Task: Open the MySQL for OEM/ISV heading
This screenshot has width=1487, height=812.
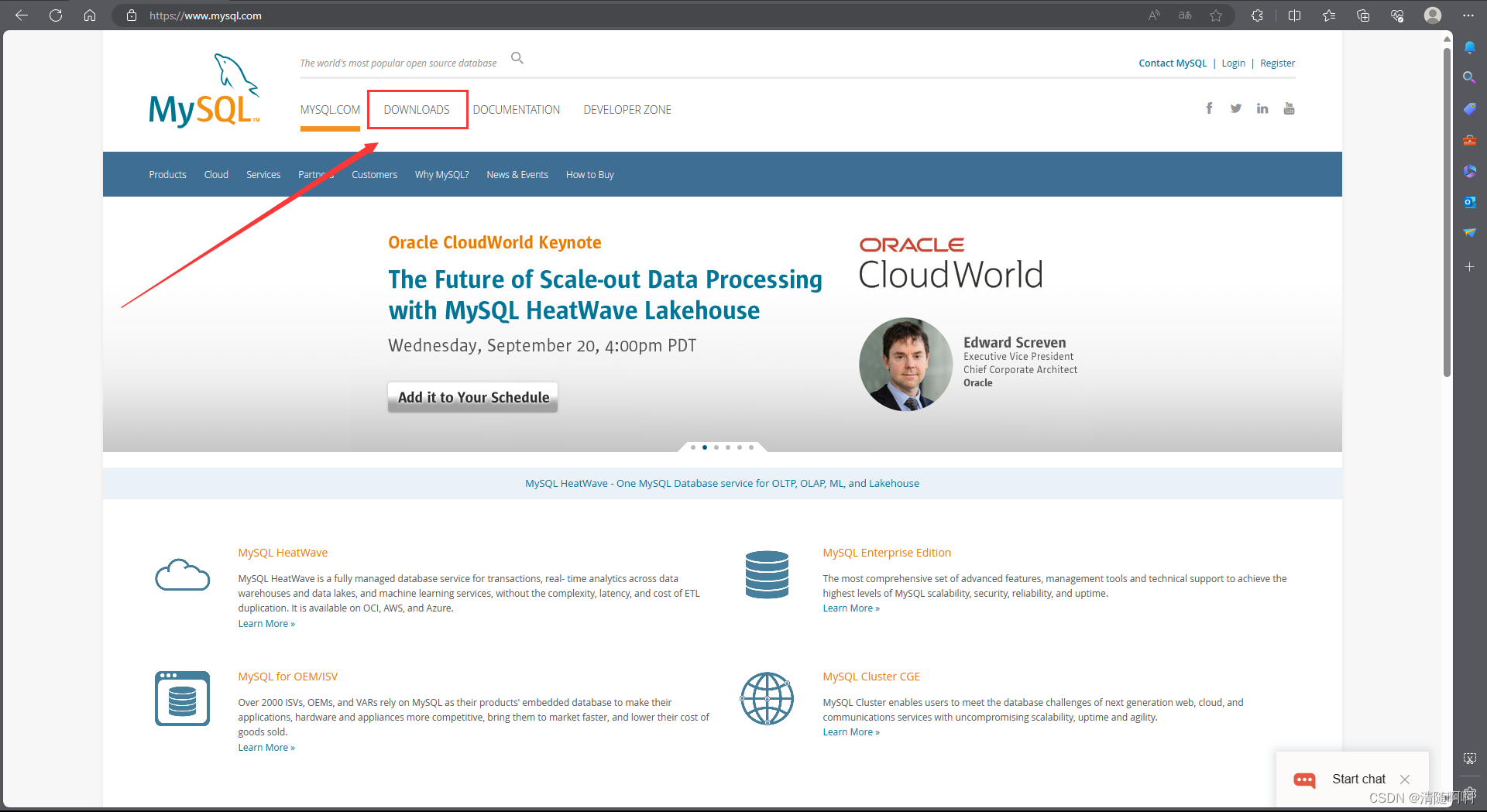Action: coord(287,677)
